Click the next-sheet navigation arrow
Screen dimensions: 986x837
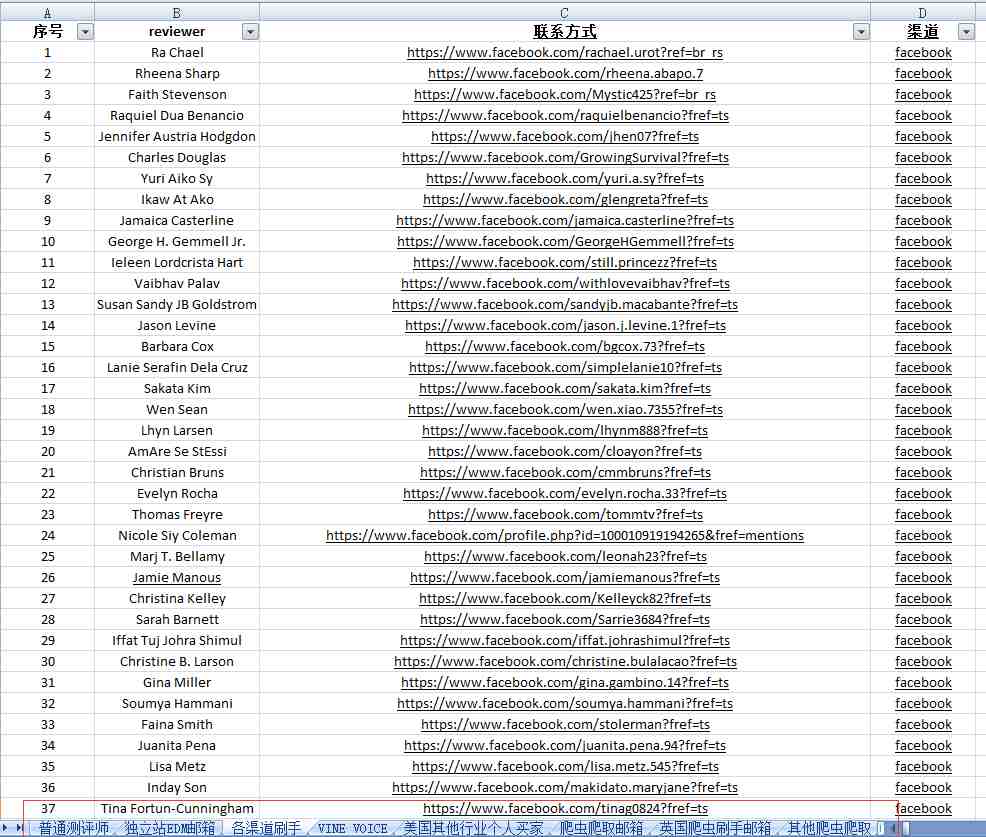(5, 828)
